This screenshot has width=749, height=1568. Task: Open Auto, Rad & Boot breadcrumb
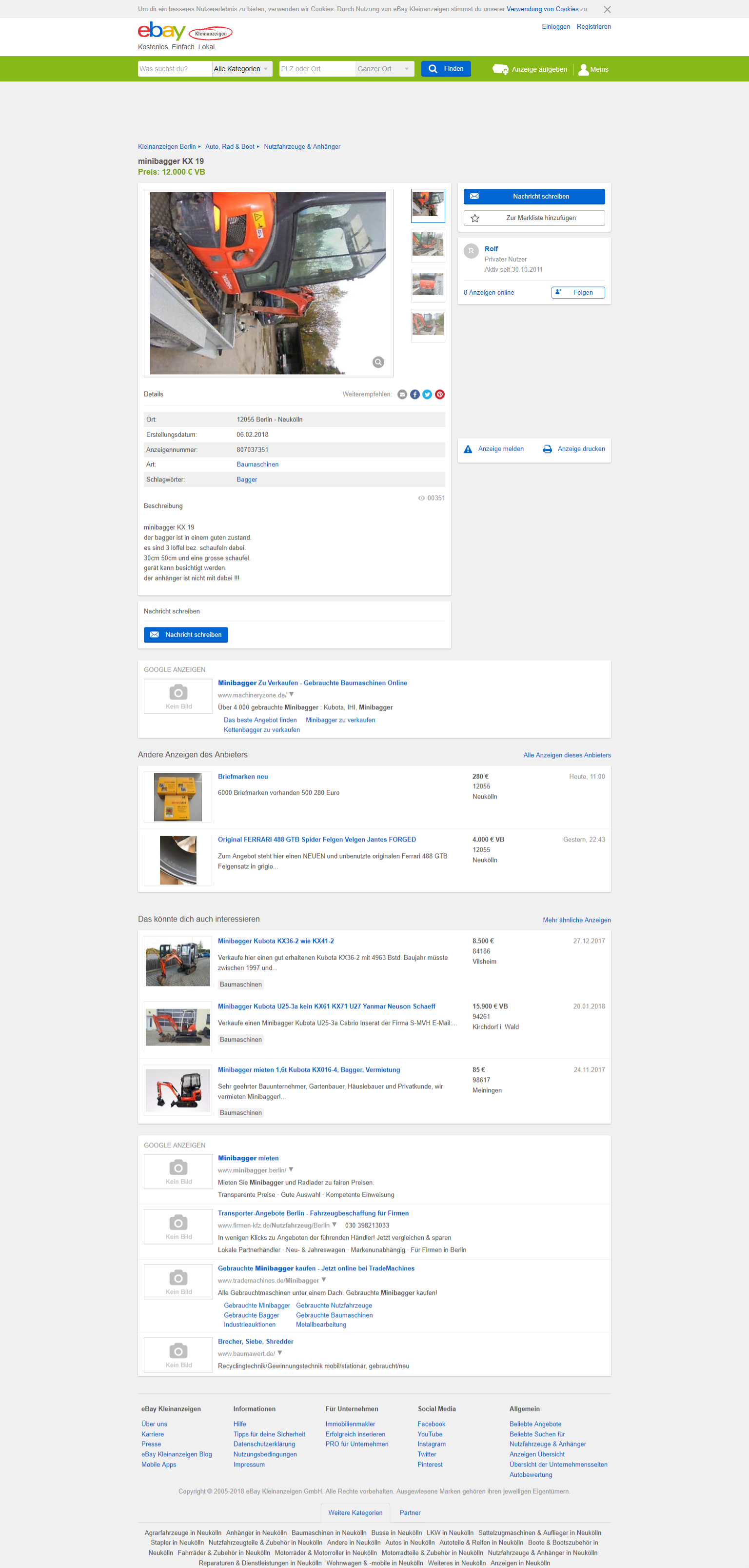pyautogui.click(x=229, y=147)
